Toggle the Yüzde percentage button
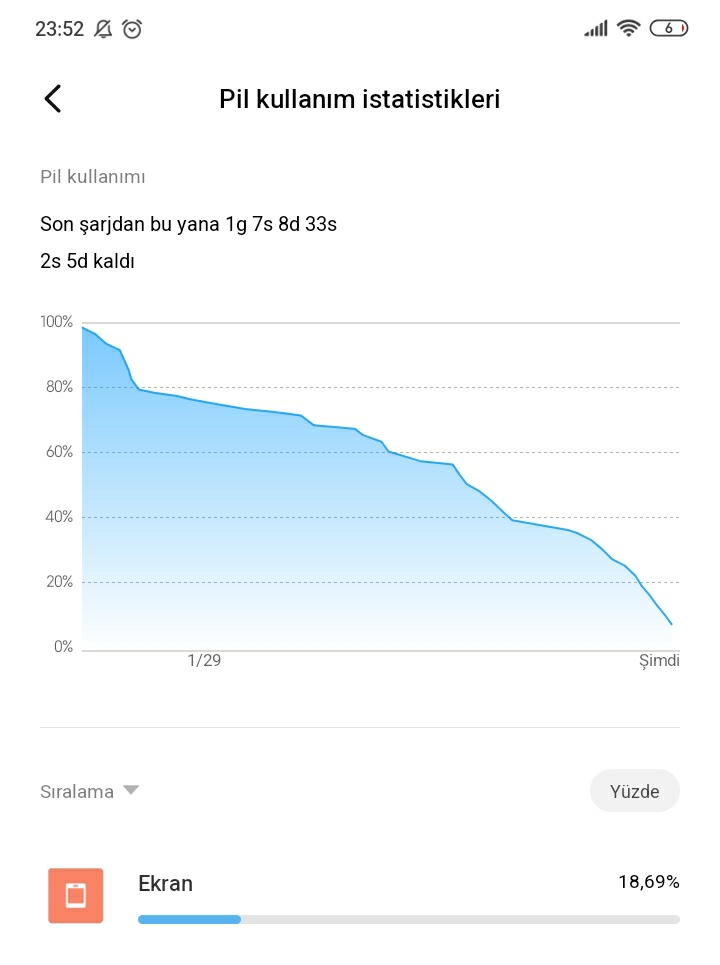Viewport: 720px width, 965px height. point(634,791)
